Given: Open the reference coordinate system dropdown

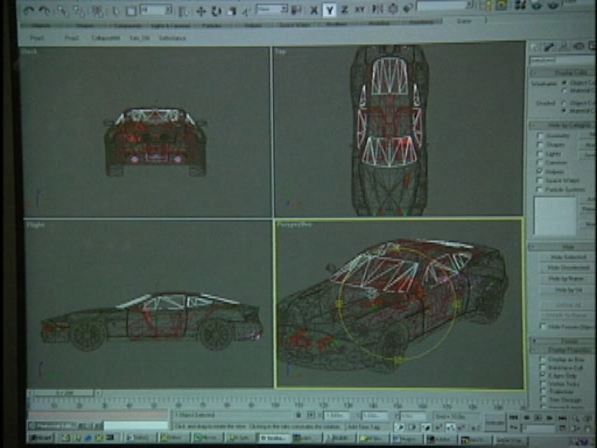Looking at the screenshot, I should pos(272,10).
